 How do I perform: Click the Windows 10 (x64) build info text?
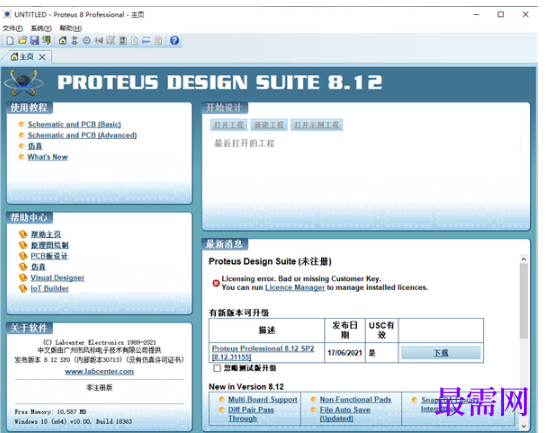73,421
